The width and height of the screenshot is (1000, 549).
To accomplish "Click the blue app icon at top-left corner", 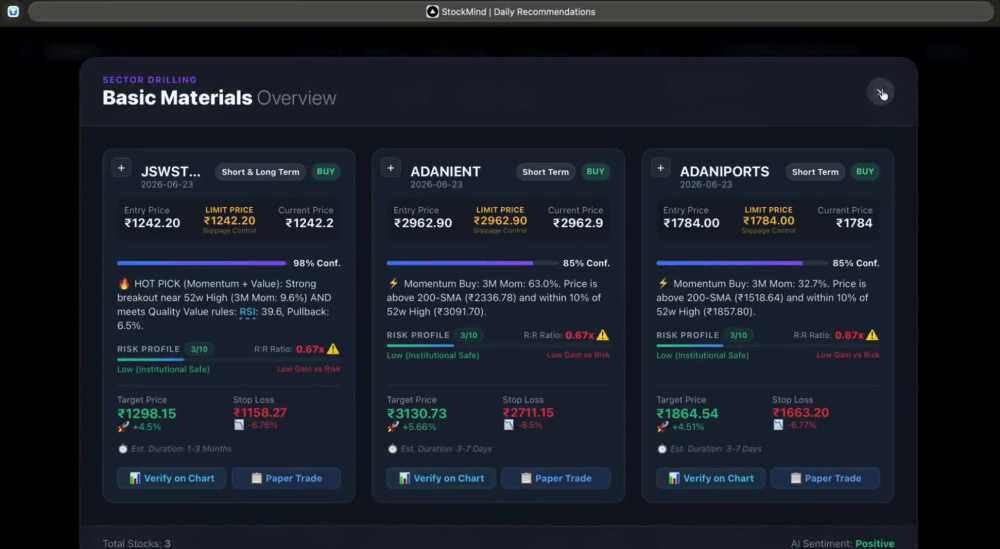I will point(13,11).
